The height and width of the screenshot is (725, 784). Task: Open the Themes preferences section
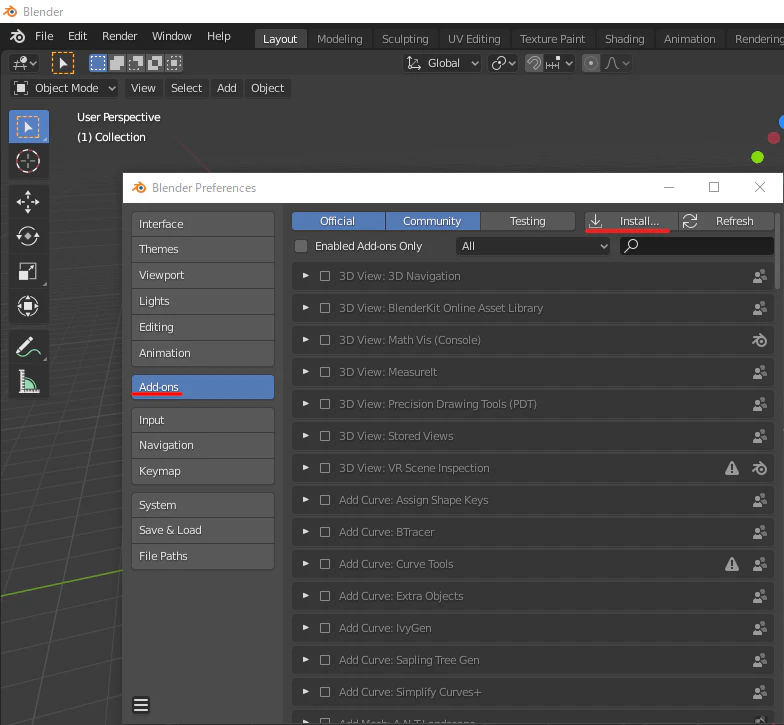(x=203, y=249)
